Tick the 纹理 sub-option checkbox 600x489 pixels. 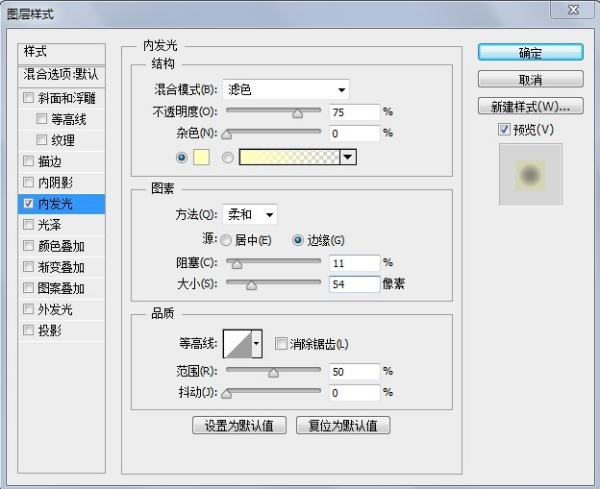coord(41,140)
